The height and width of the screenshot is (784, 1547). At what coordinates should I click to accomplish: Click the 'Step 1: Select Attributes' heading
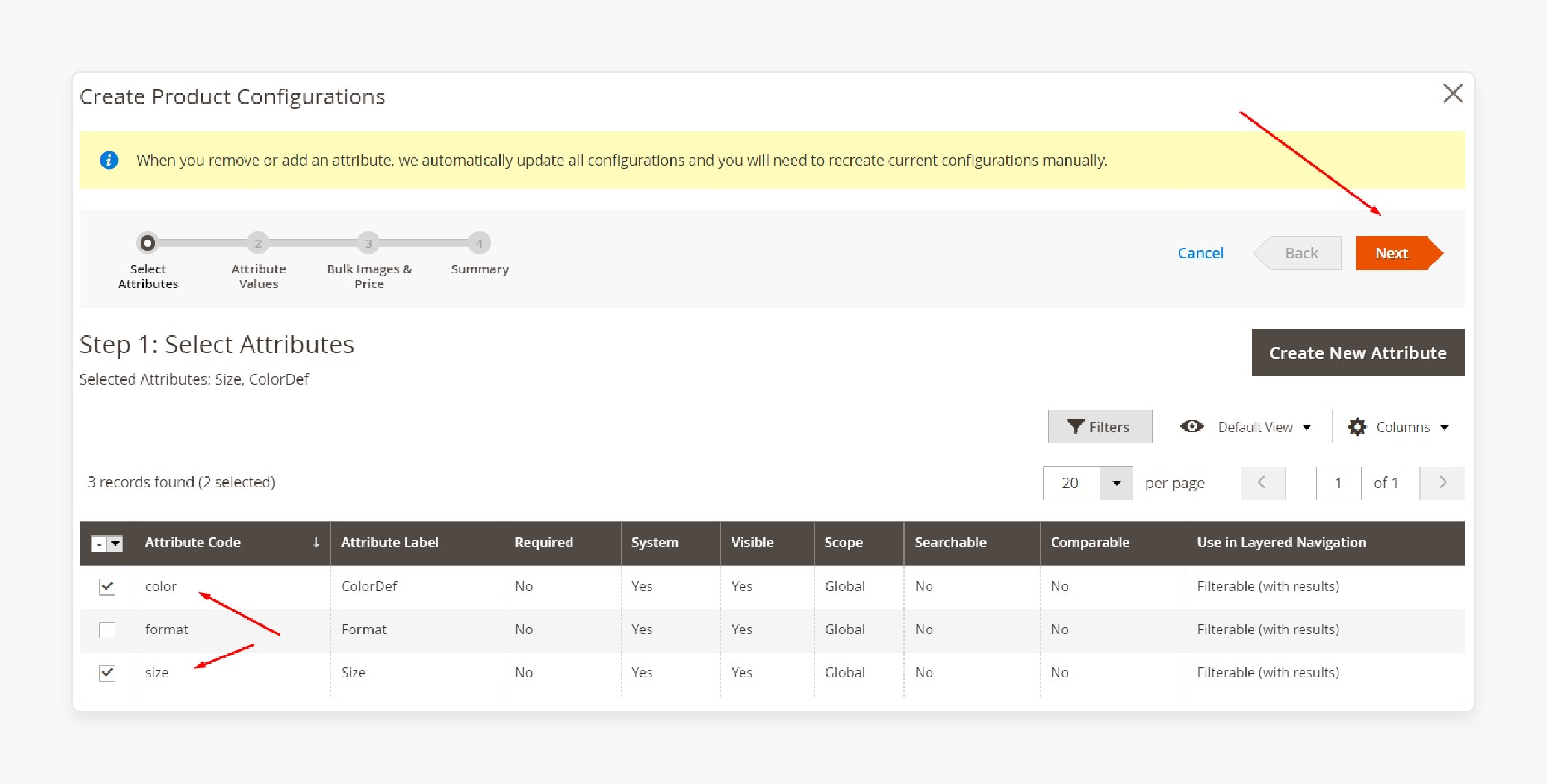click(217, 344)
